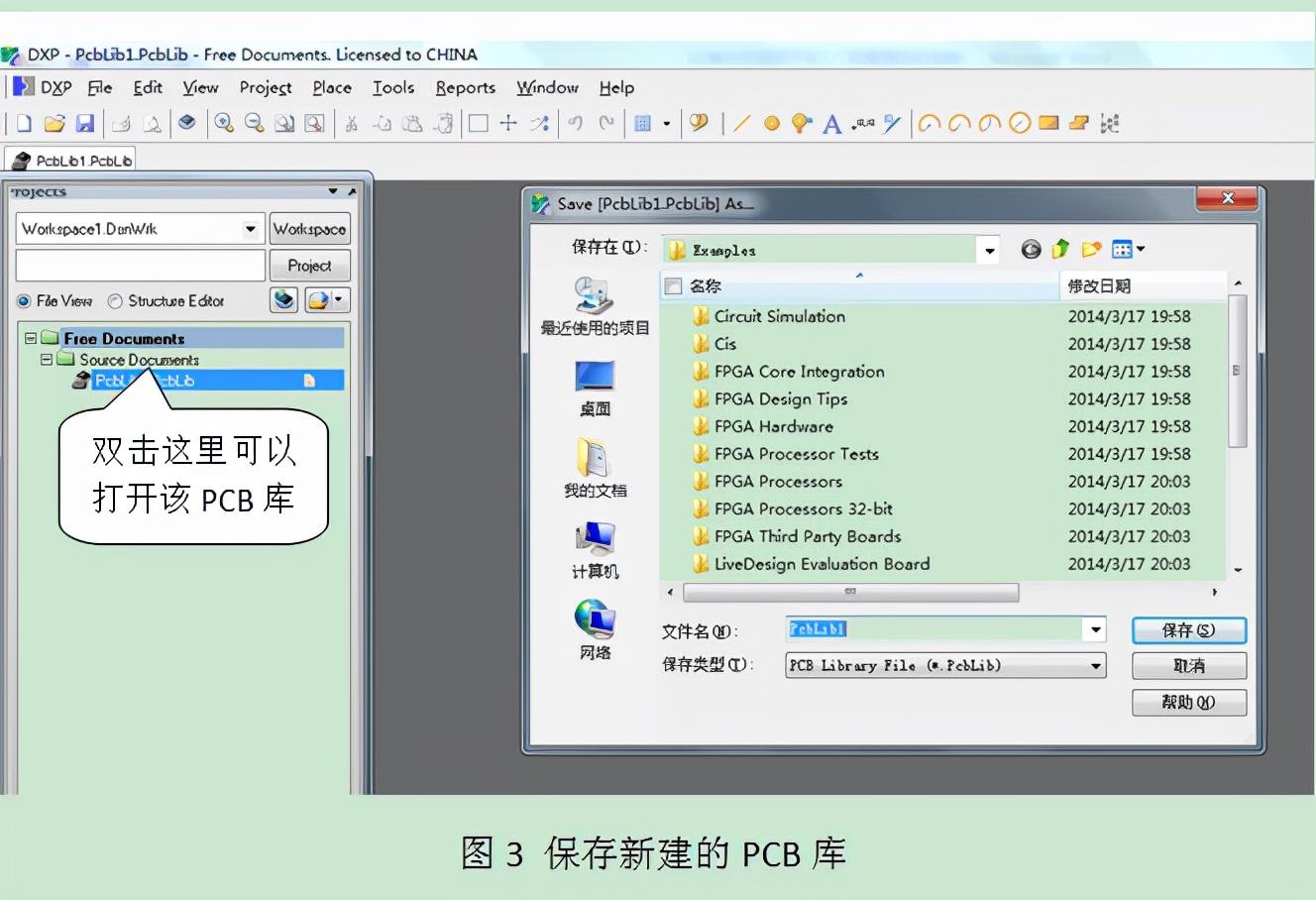Expand the 保存类型 PCB Library File dropdown
This screenshot has height=900, width=1316.
pos(1096,666)
